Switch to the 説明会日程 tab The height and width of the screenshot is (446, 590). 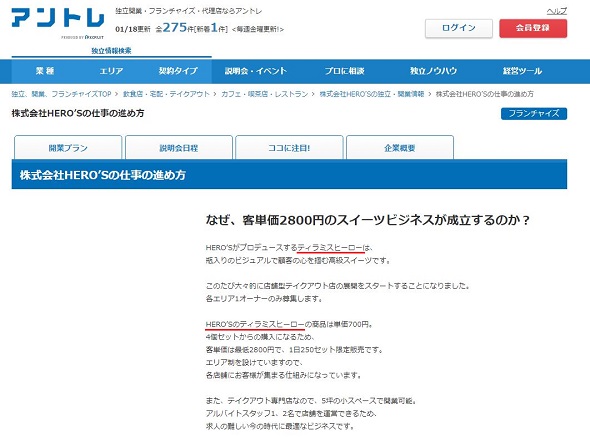pyautogui.click(x=179, y=148)
